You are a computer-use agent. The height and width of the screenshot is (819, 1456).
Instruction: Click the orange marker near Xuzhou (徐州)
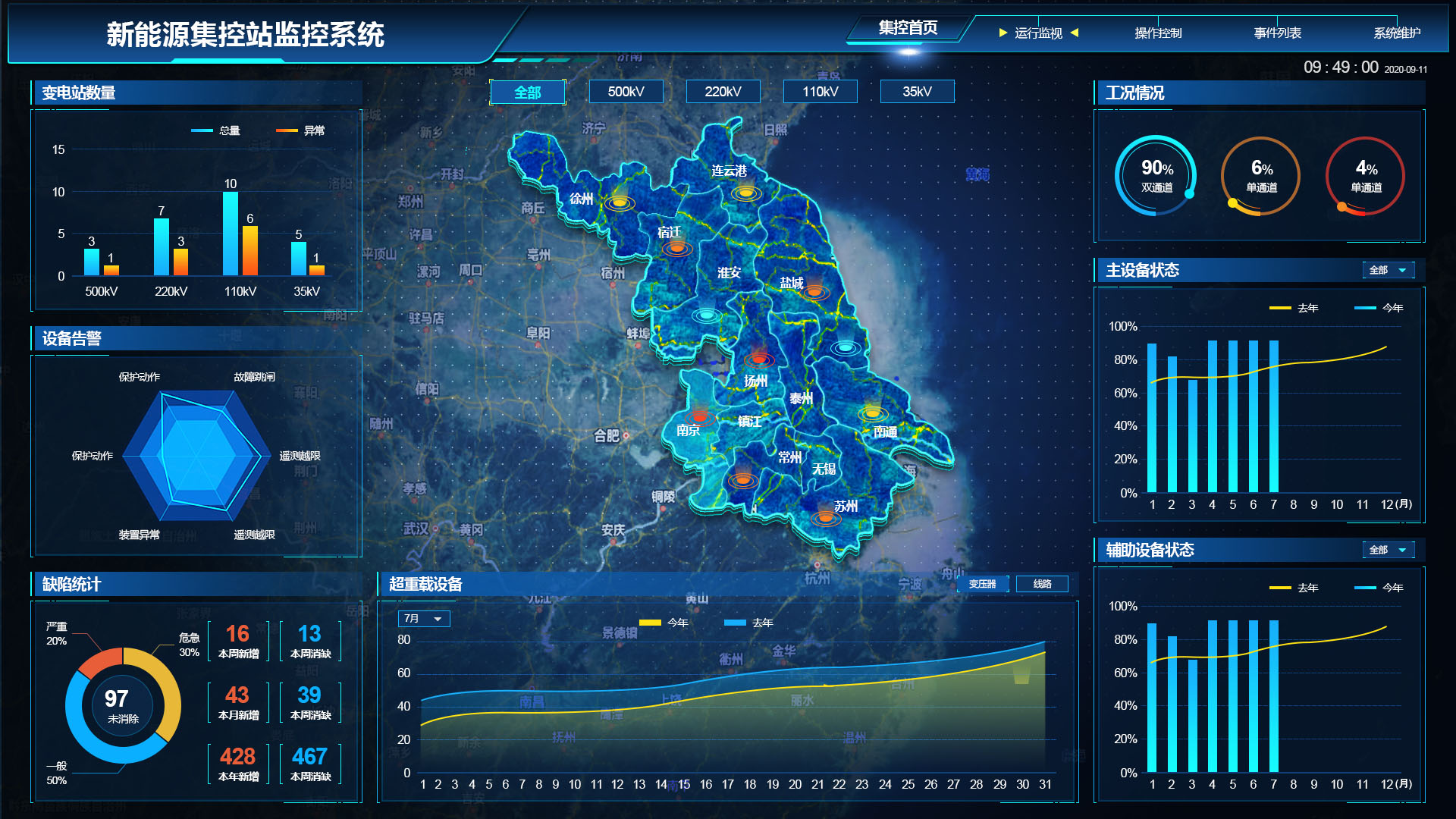tap(620, 202)
